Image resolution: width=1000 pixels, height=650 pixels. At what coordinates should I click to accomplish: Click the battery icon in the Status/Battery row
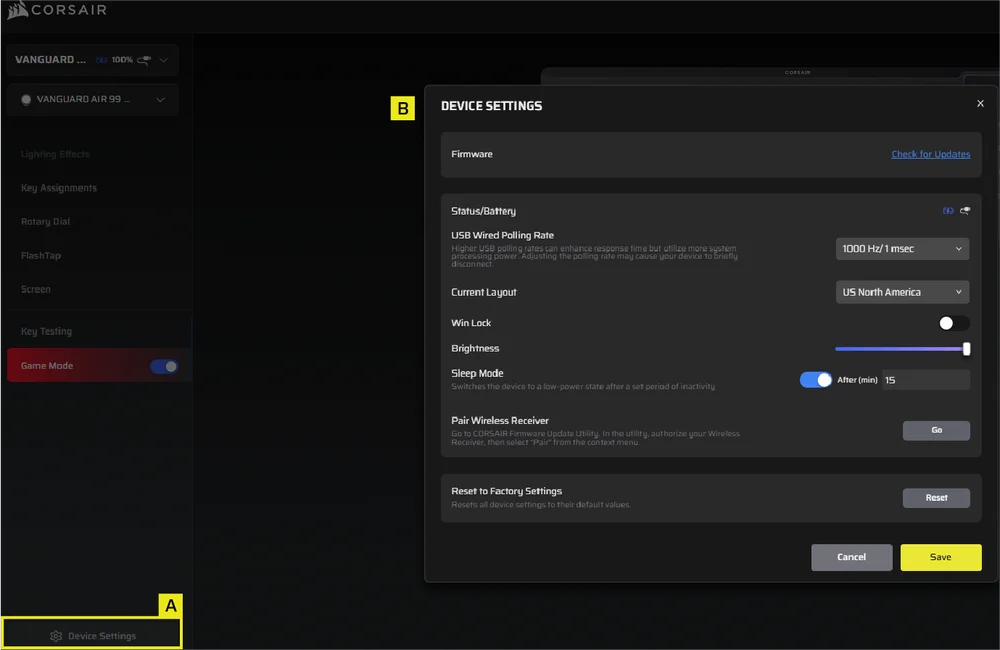pos(948,211)
